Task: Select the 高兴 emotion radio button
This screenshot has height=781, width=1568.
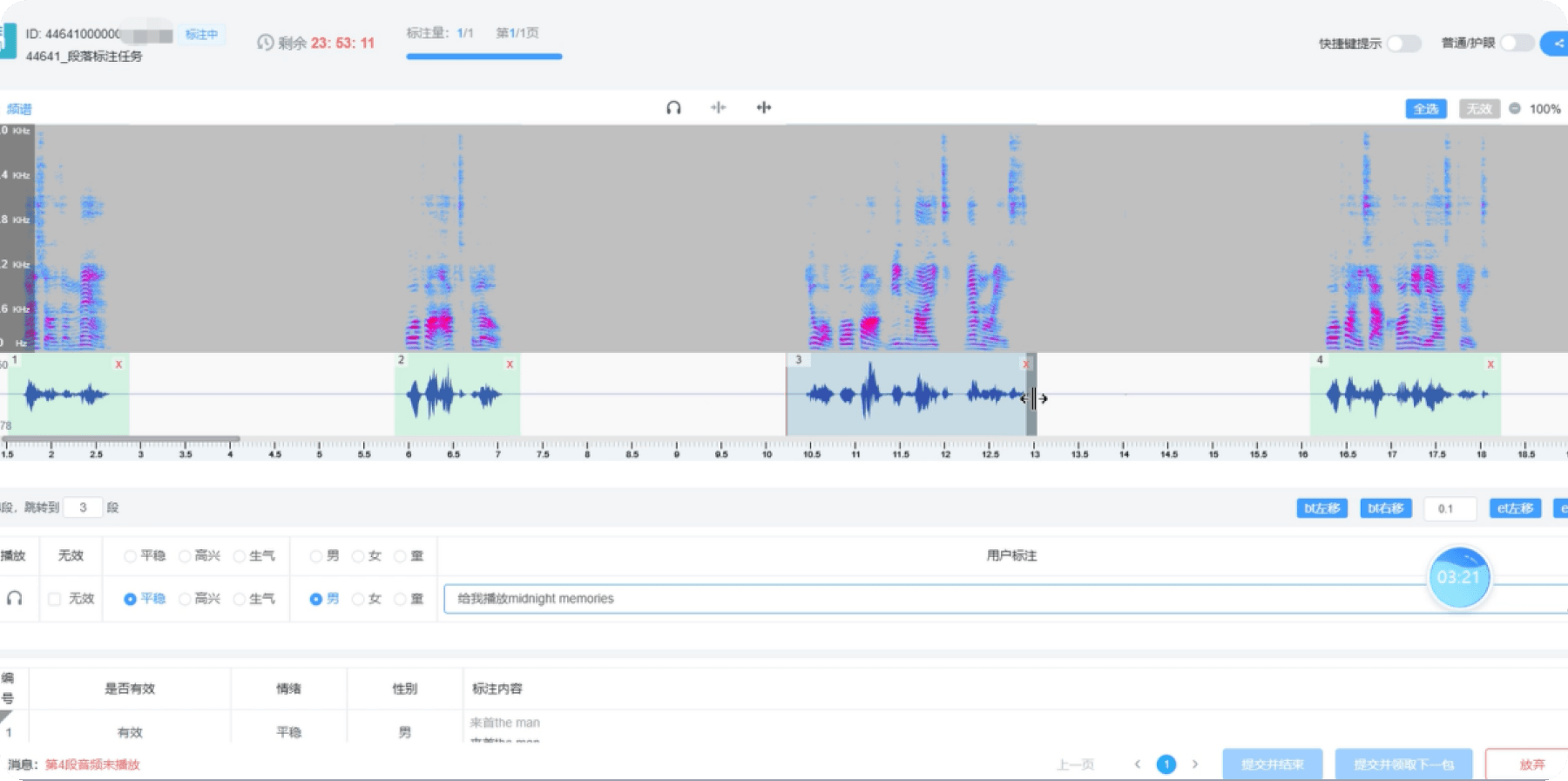Action: click(185, 599)
